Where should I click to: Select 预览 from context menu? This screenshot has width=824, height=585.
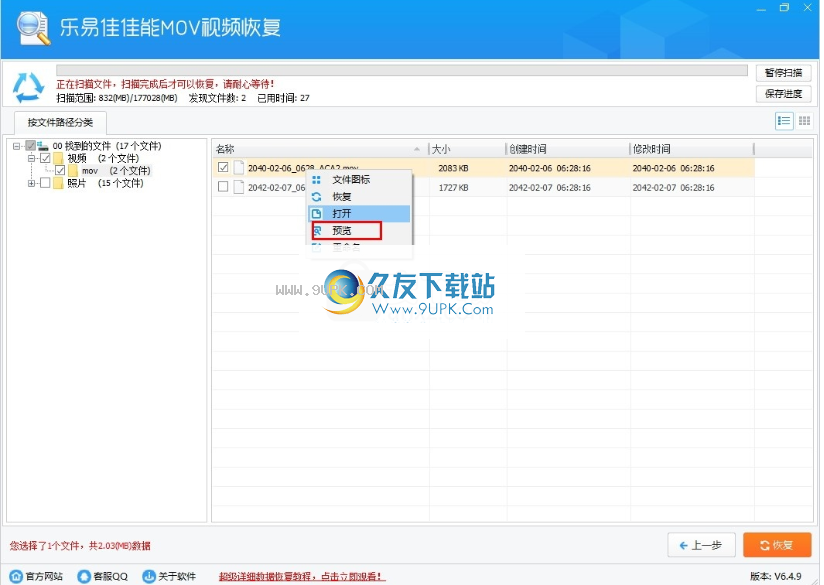(x=359, y=230)
